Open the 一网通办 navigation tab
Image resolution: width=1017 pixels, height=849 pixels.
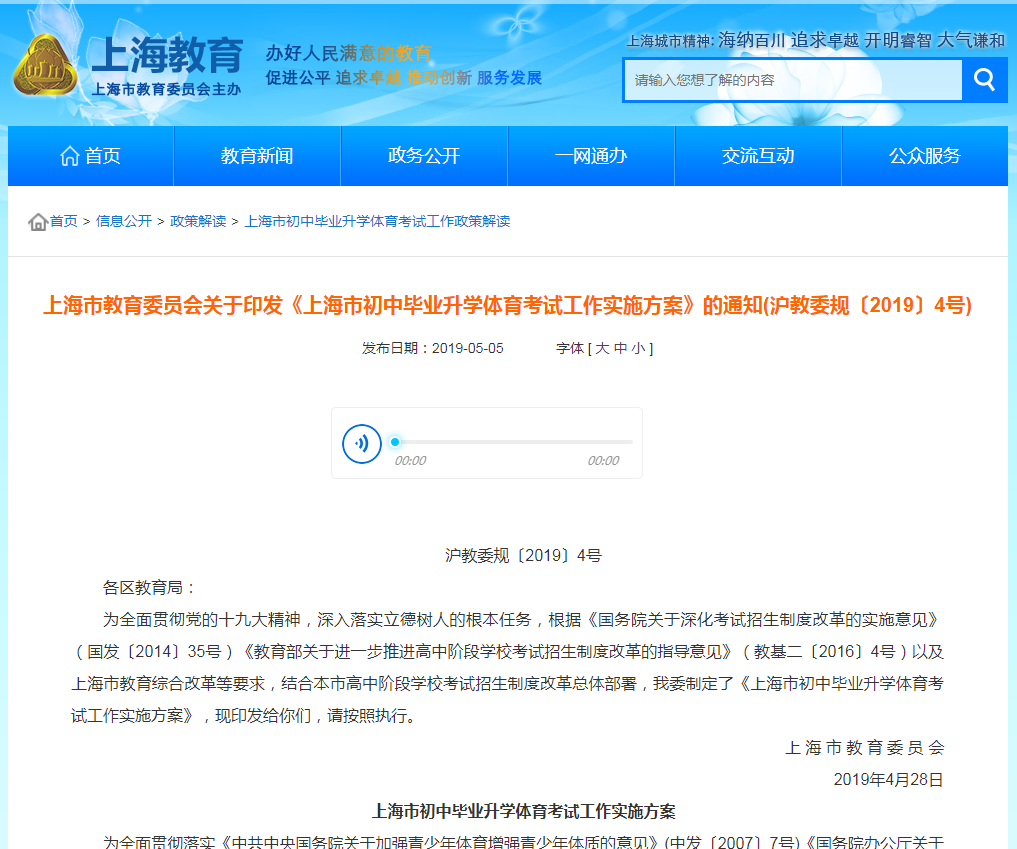pyautogui.click(x=591, y=156)
